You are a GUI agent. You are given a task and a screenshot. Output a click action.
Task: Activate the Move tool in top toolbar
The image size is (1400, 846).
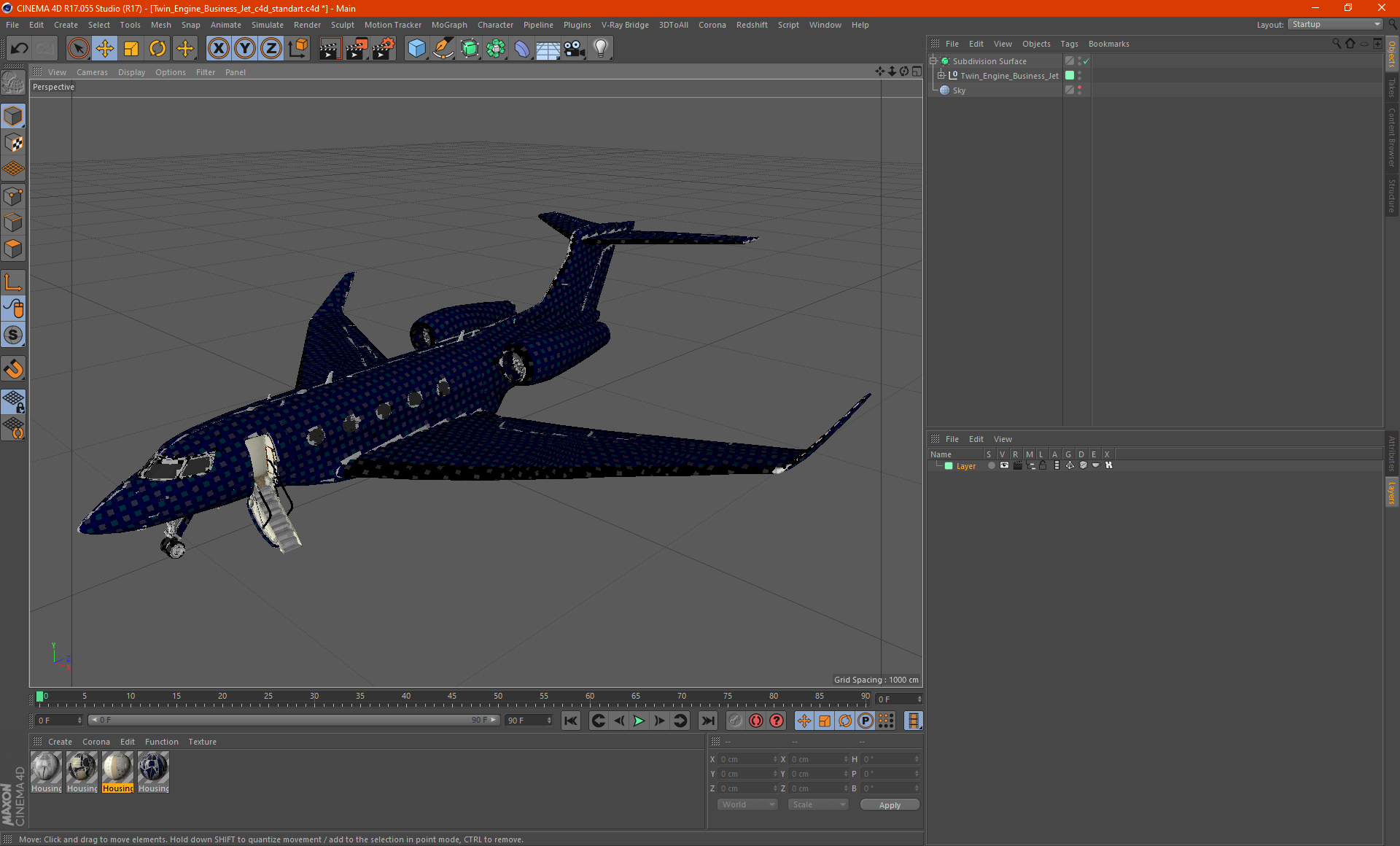(105, 49)
